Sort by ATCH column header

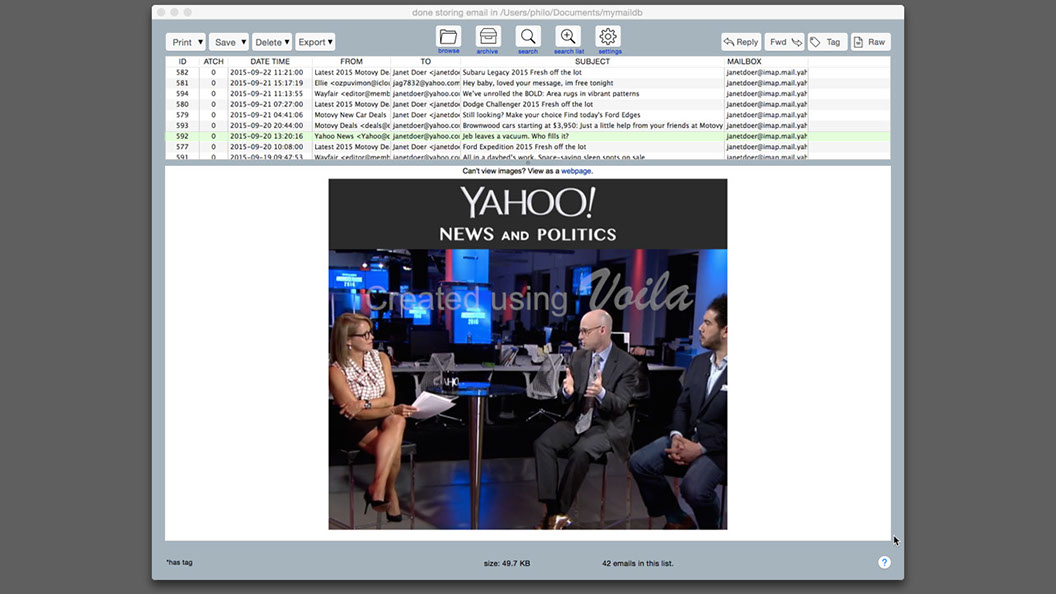click(x=213, y=61)
